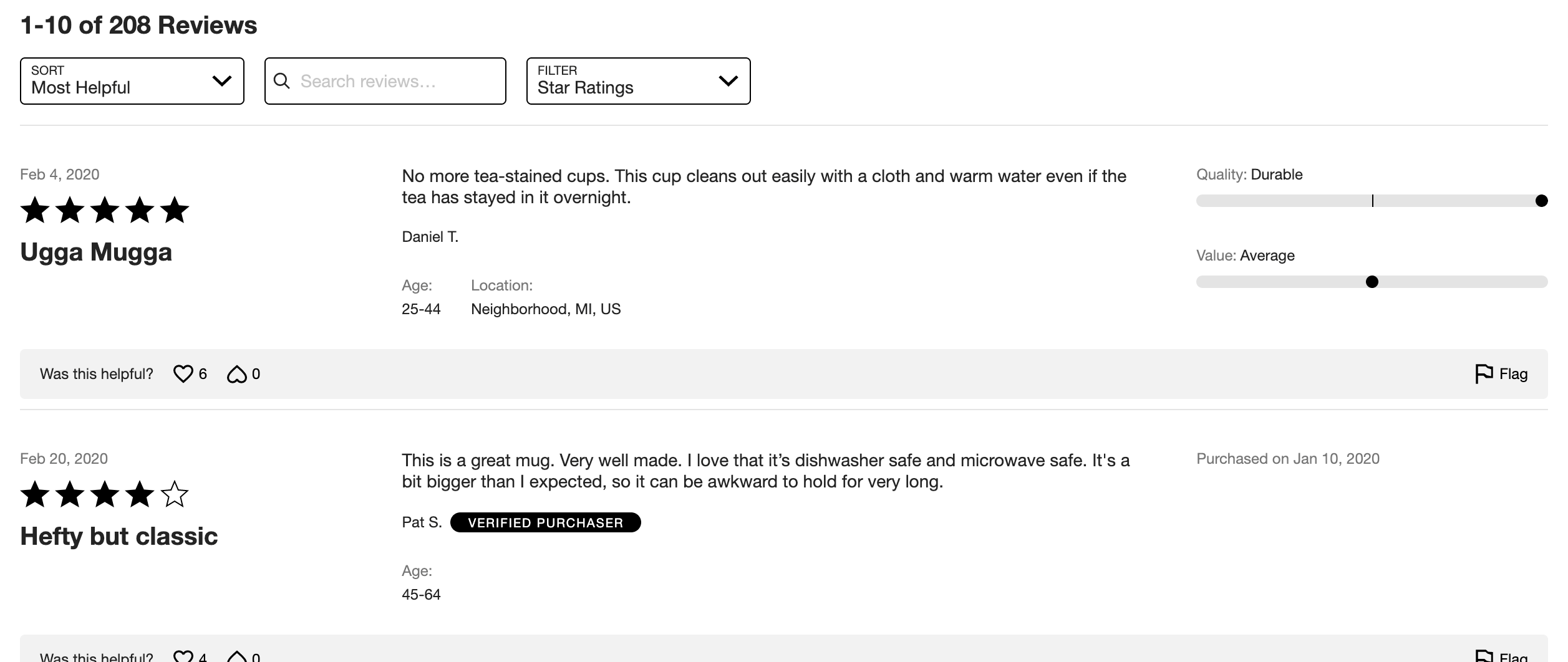Click the fifth star on Ugga Mugga rating
Screen dimensions: 1568x662
[x=175, y=210]
